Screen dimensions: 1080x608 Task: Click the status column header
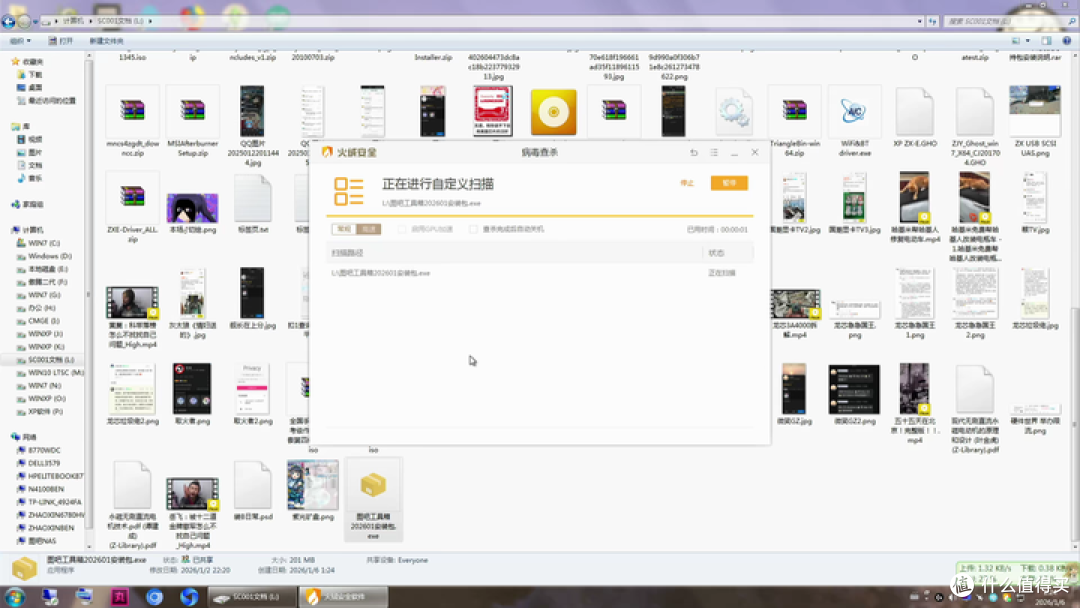coord(716,253)
